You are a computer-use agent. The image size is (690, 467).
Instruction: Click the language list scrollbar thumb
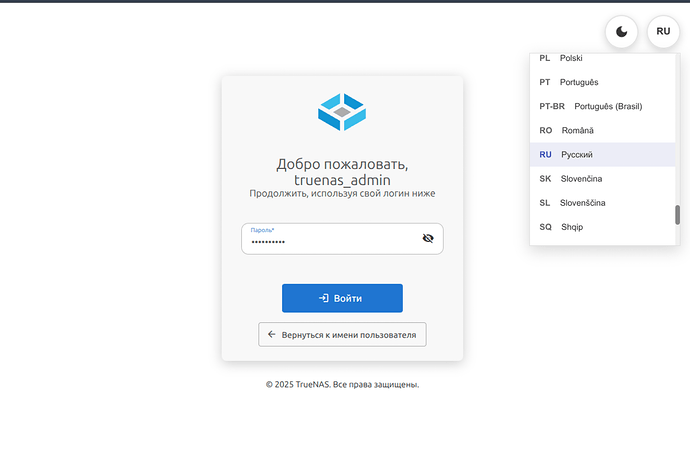coord(677,214)
